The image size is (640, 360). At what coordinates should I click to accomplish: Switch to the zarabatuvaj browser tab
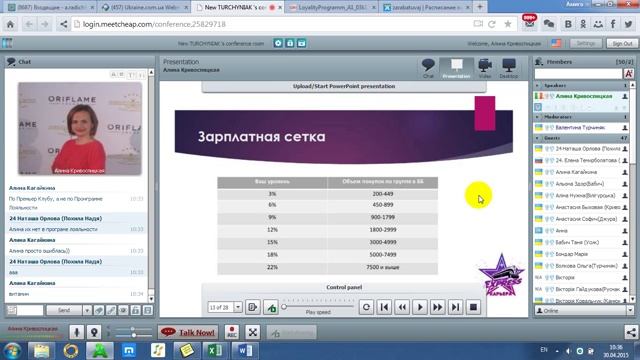[427, 7]
